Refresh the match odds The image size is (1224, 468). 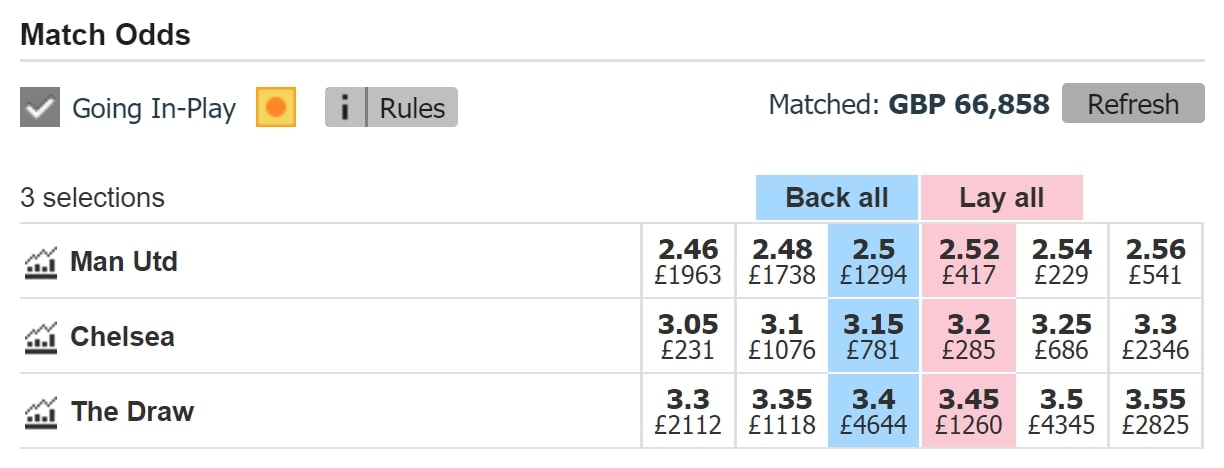[x=1133, y=104]
